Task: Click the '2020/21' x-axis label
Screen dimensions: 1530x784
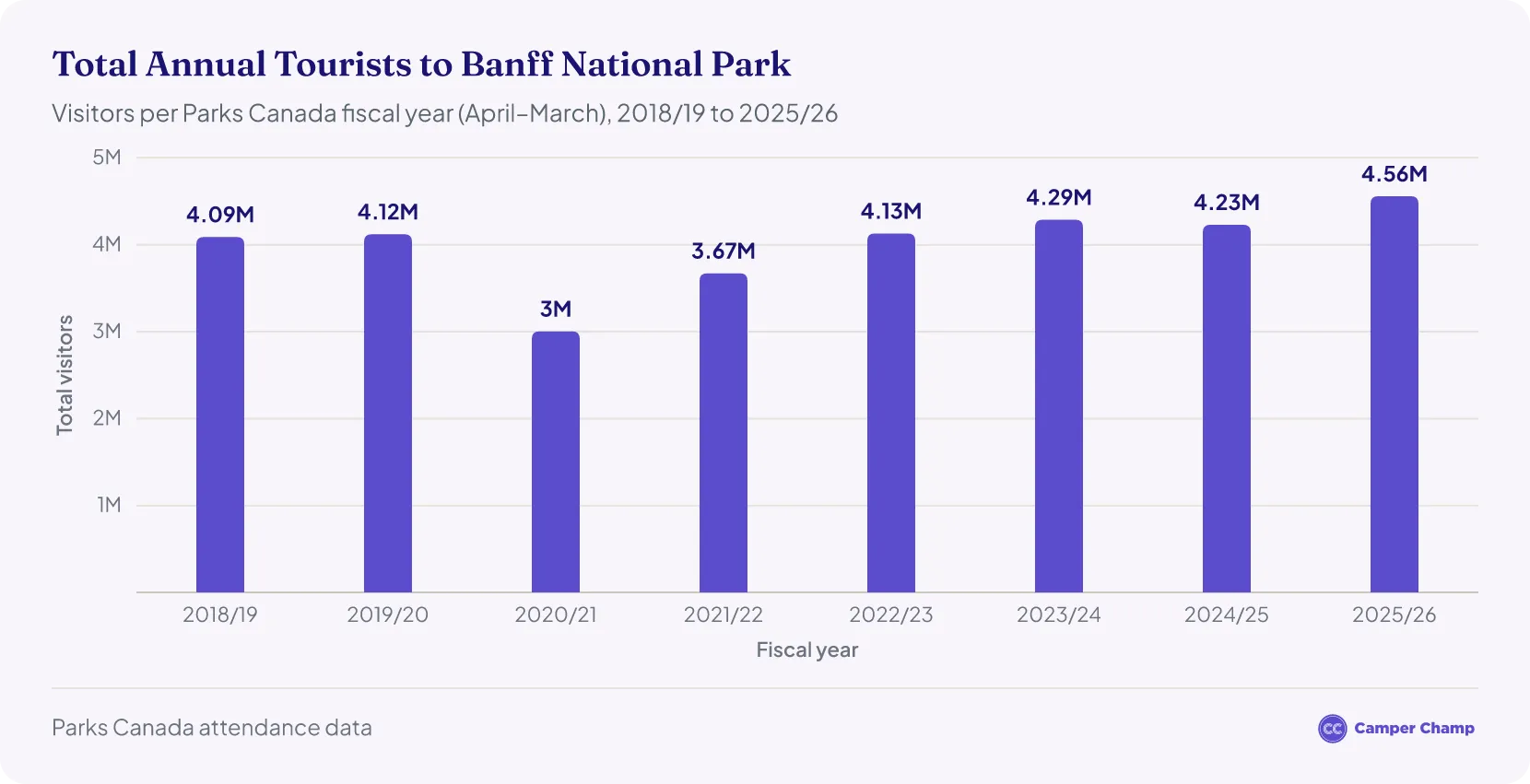Action: (x=556, y=614)
